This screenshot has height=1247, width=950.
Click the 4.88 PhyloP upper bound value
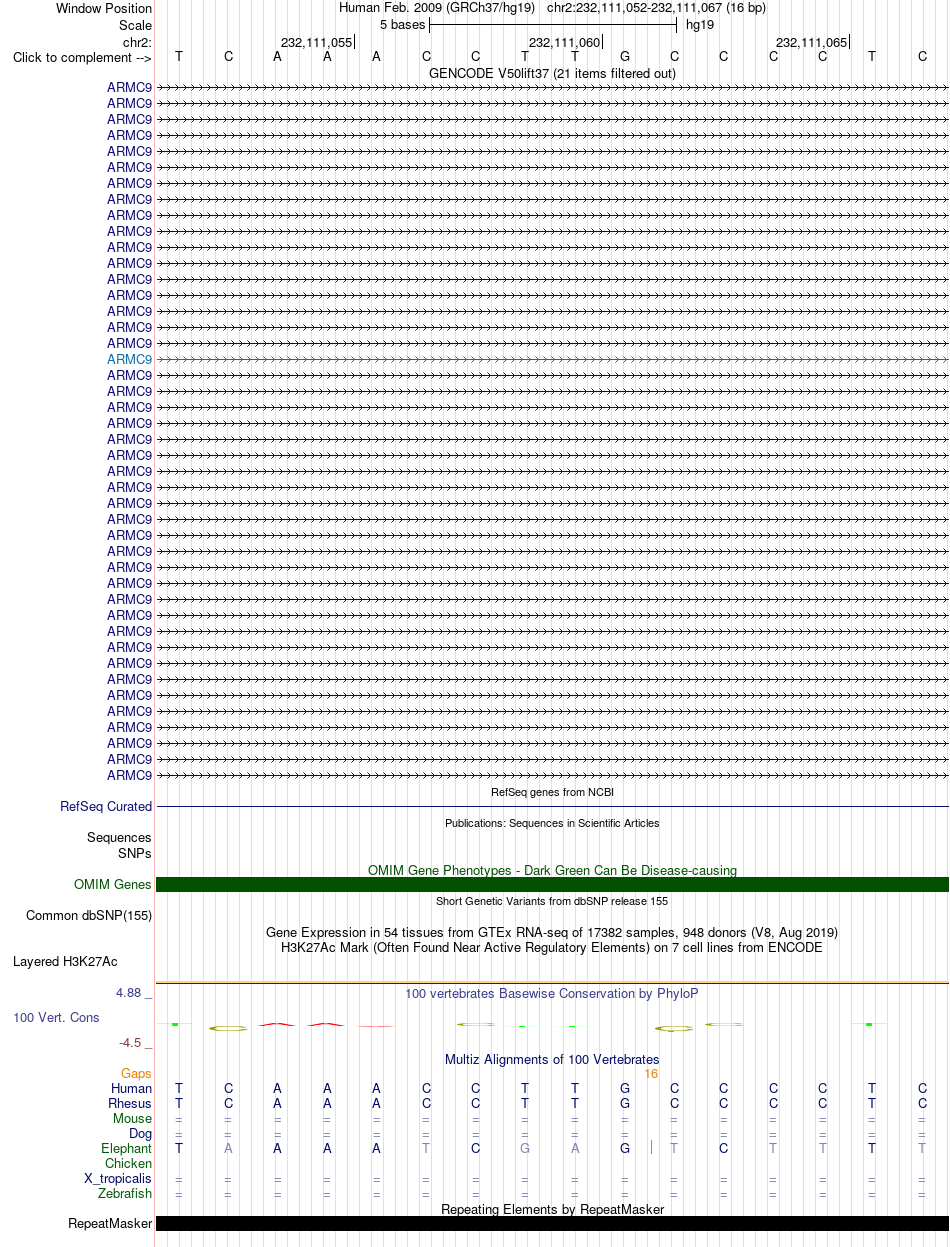134,992
